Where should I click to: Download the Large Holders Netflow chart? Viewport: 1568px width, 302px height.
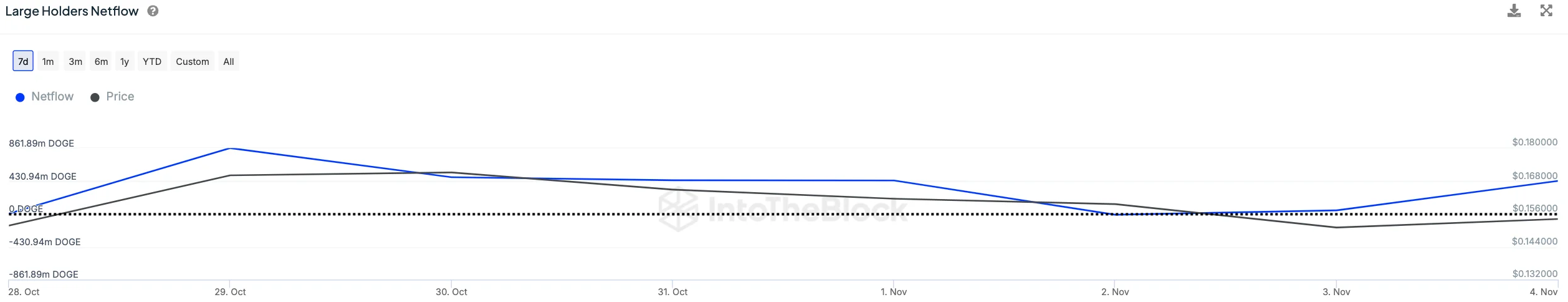click(x=1514, y=11)
